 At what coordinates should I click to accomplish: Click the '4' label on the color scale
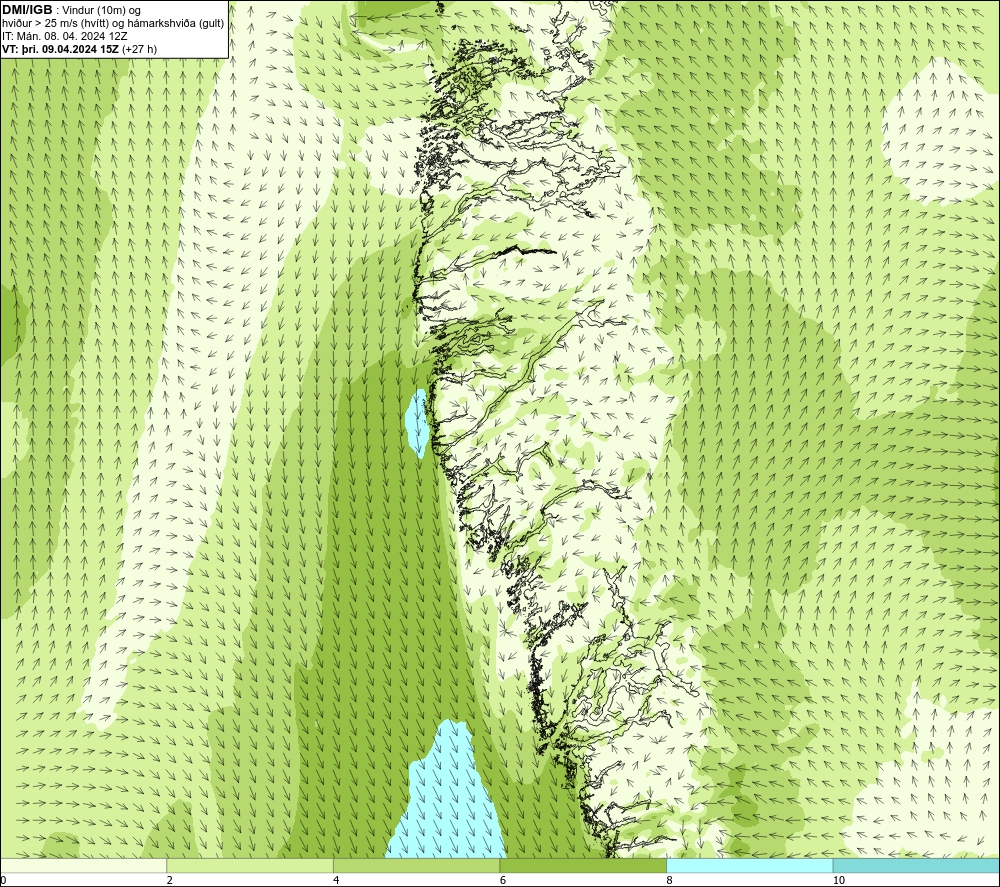(x=336, y=880)
